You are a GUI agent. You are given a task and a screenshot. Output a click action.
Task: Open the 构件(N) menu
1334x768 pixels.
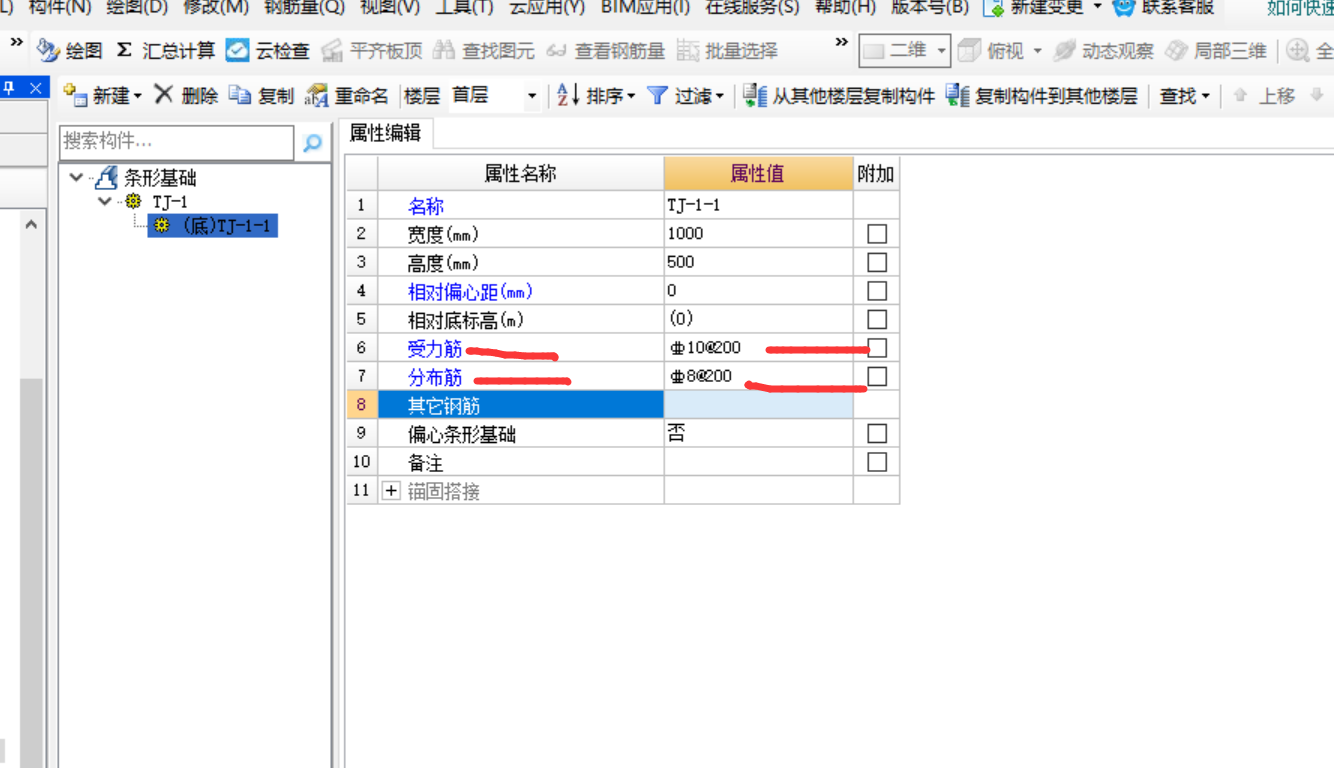tap(59, 7)
